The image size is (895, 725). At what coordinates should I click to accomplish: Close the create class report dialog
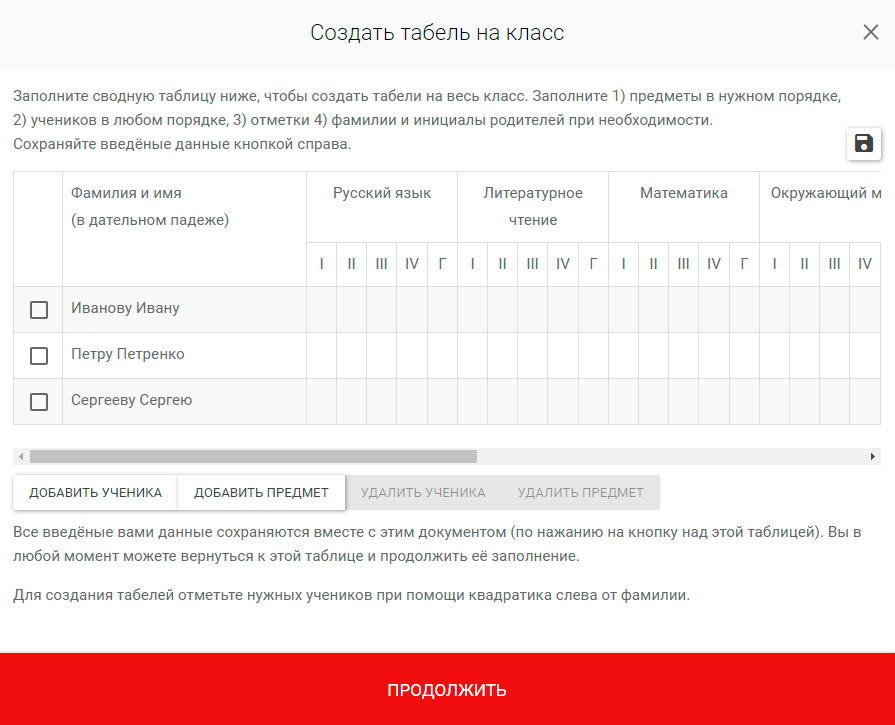pos(870,32)
